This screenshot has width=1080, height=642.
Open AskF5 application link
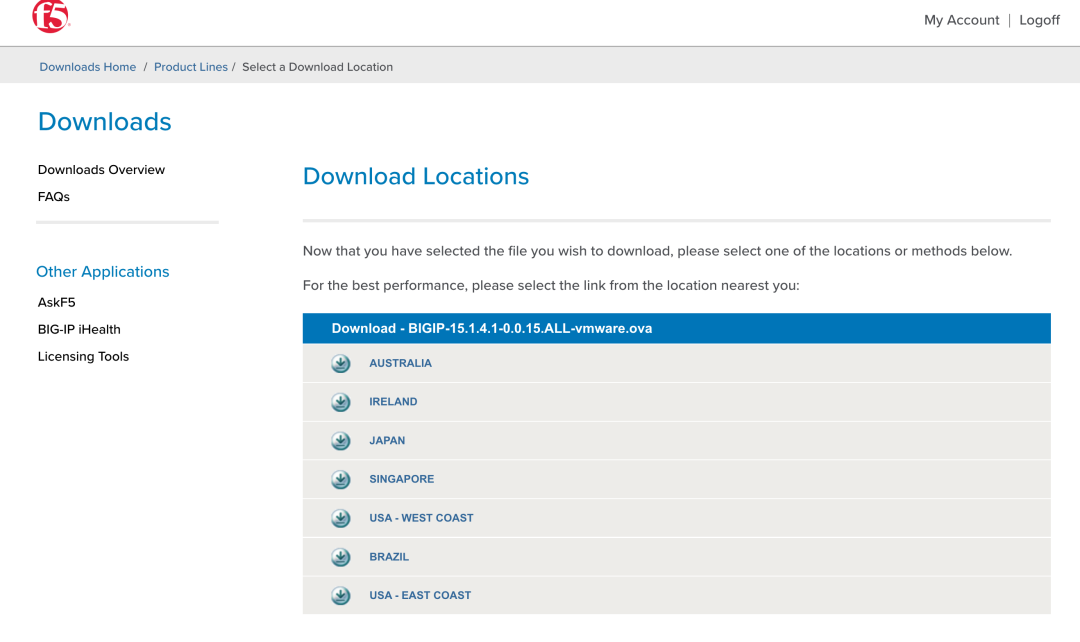click(x=56, y=302)
